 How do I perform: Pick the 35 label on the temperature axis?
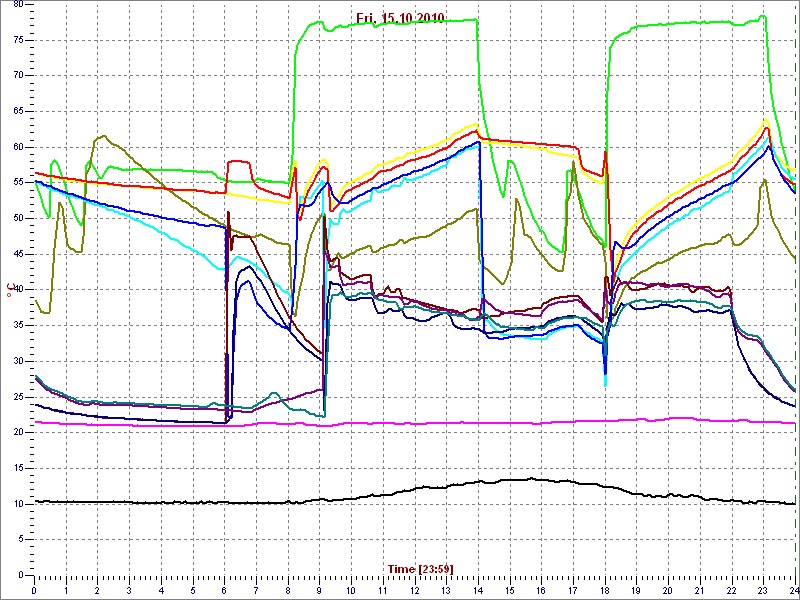(19, 325)
